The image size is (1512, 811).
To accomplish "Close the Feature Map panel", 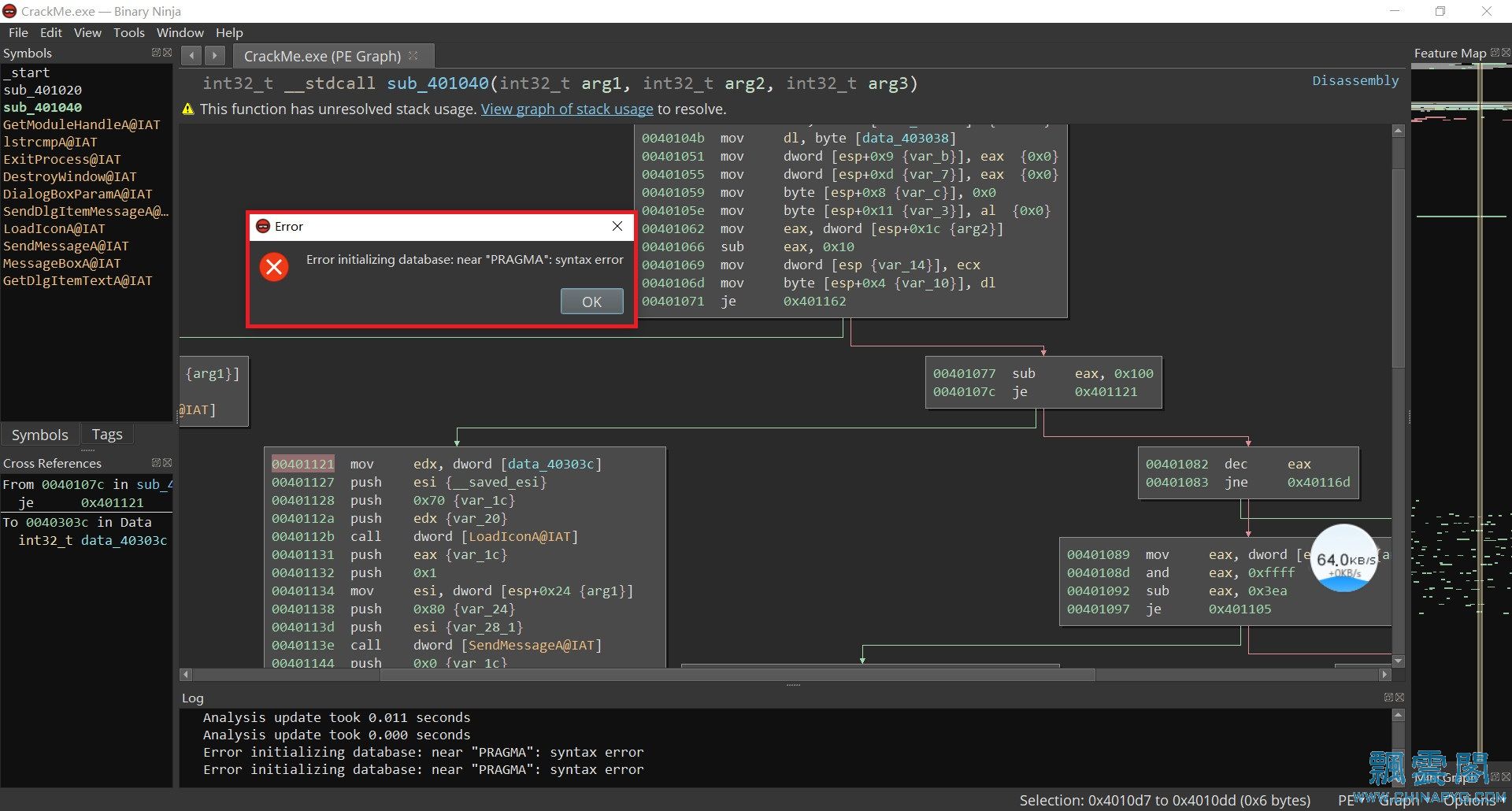I will (1506, 53).
